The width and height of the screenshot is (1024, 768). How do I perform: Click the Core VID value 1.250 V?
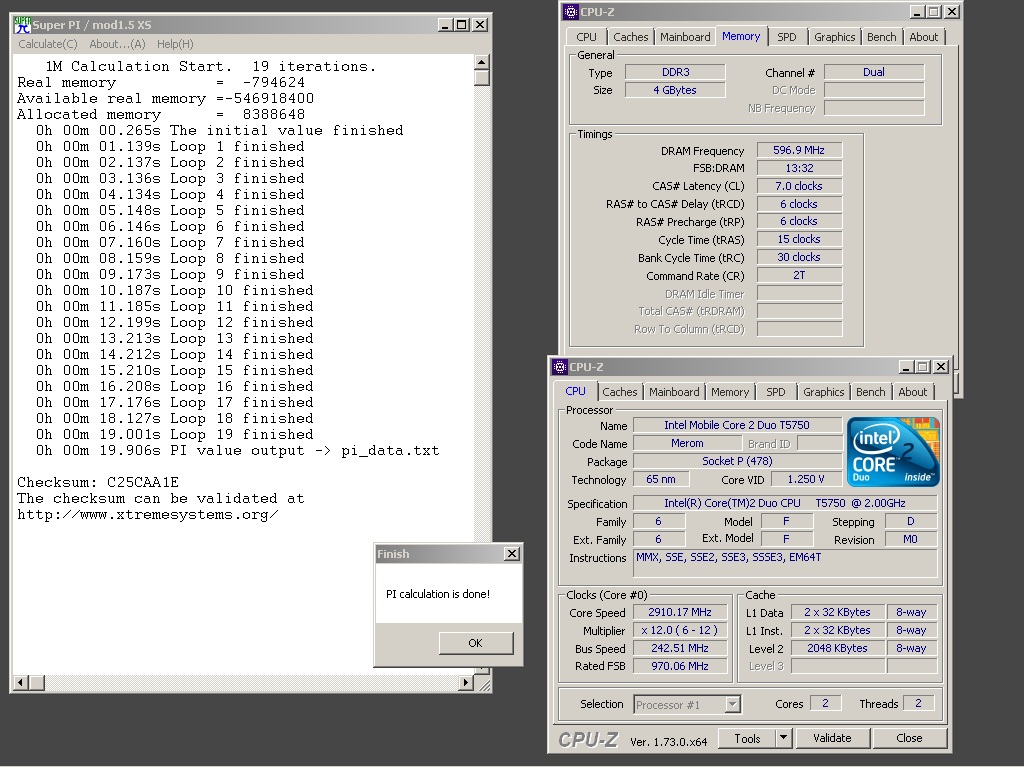pos(806,479)
